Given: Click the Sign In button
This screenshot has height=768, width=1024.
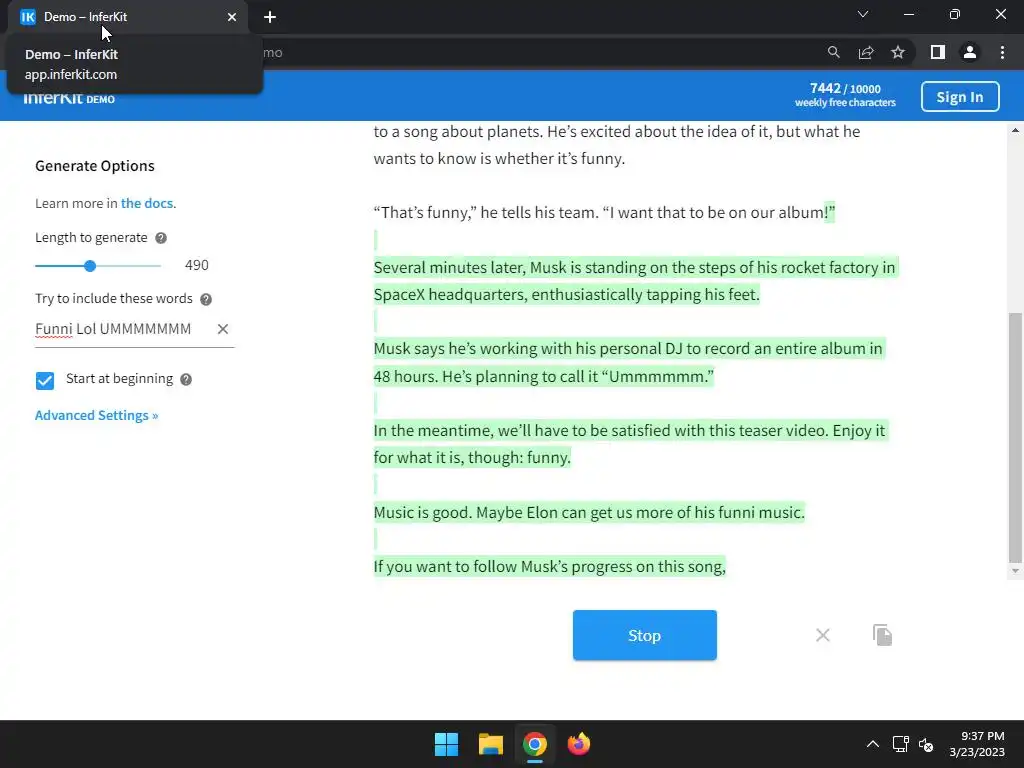Looking at the screenshot, I should coord(959,97).
